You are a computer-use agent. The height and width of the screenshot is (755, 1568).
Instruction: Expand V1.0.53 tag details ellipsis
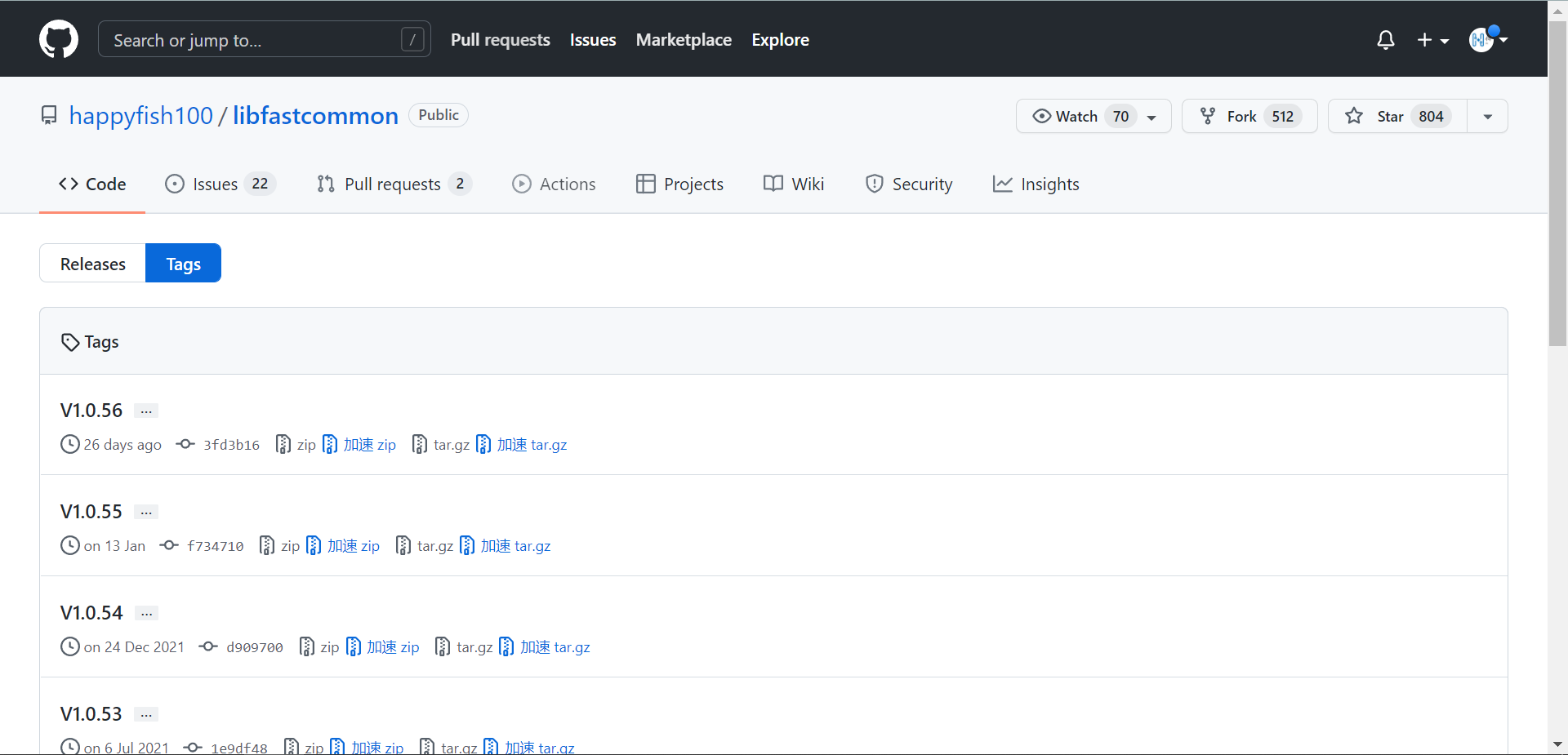tap(146, 714)
